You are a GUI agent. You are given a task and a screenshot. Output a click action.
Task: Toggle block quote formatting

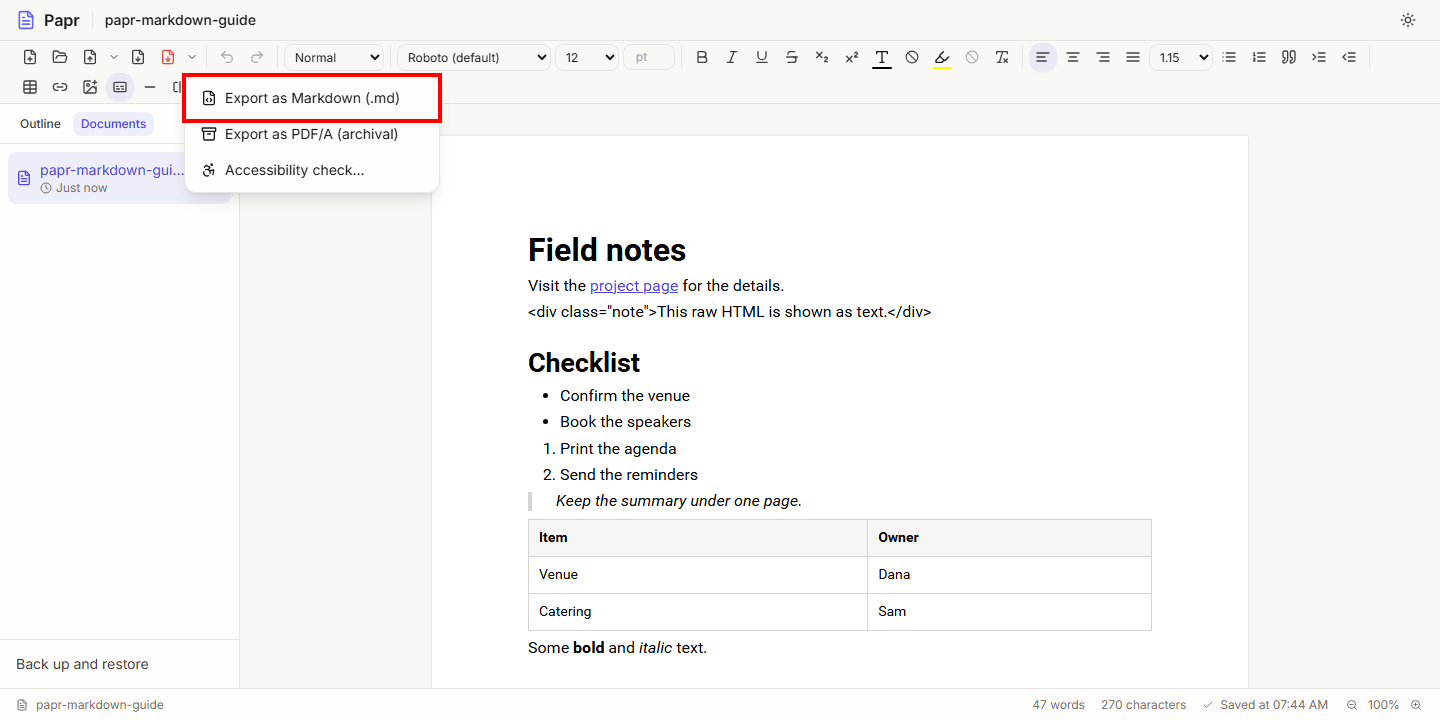pyautogui.click(x=1289, y=57)
